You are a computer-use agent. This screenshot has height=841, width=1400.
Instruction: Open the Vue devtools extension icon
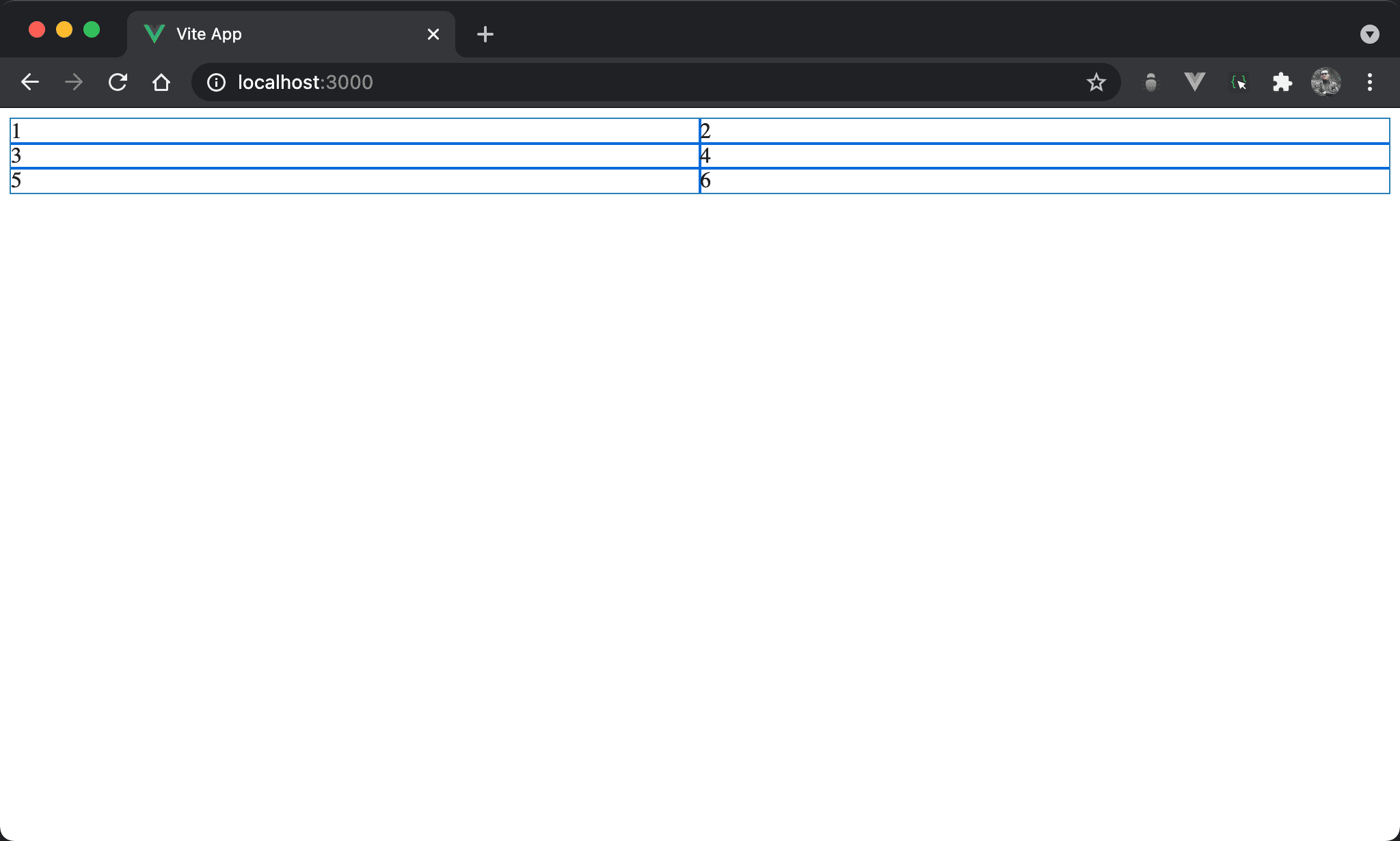(x=1194, y=82)
